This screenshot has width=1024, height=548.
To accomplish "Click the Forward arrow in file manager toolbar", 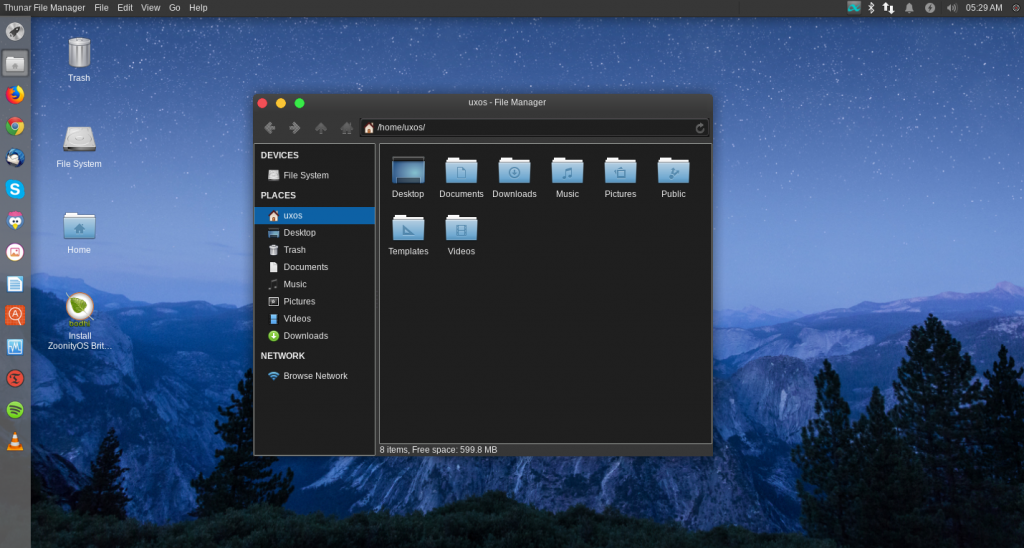I will 295,128.
